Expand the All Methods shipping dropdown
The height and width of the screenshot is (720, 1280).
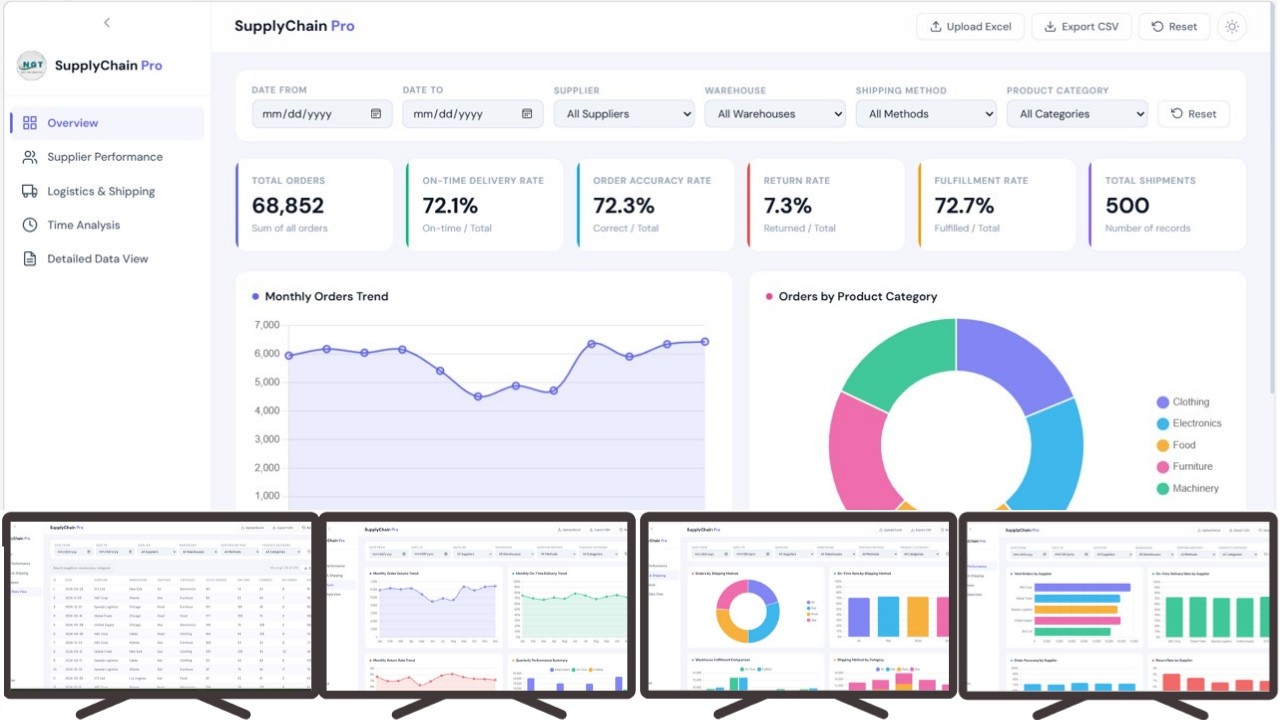[x=926, y=114]
